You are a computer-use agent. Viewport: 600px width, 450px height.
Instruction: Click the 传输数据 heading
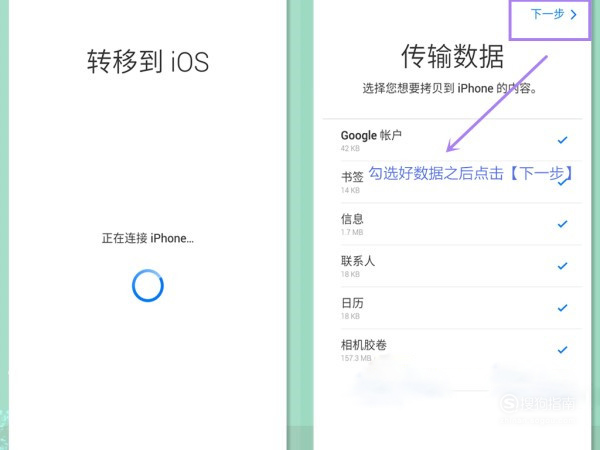pos(452,56)
